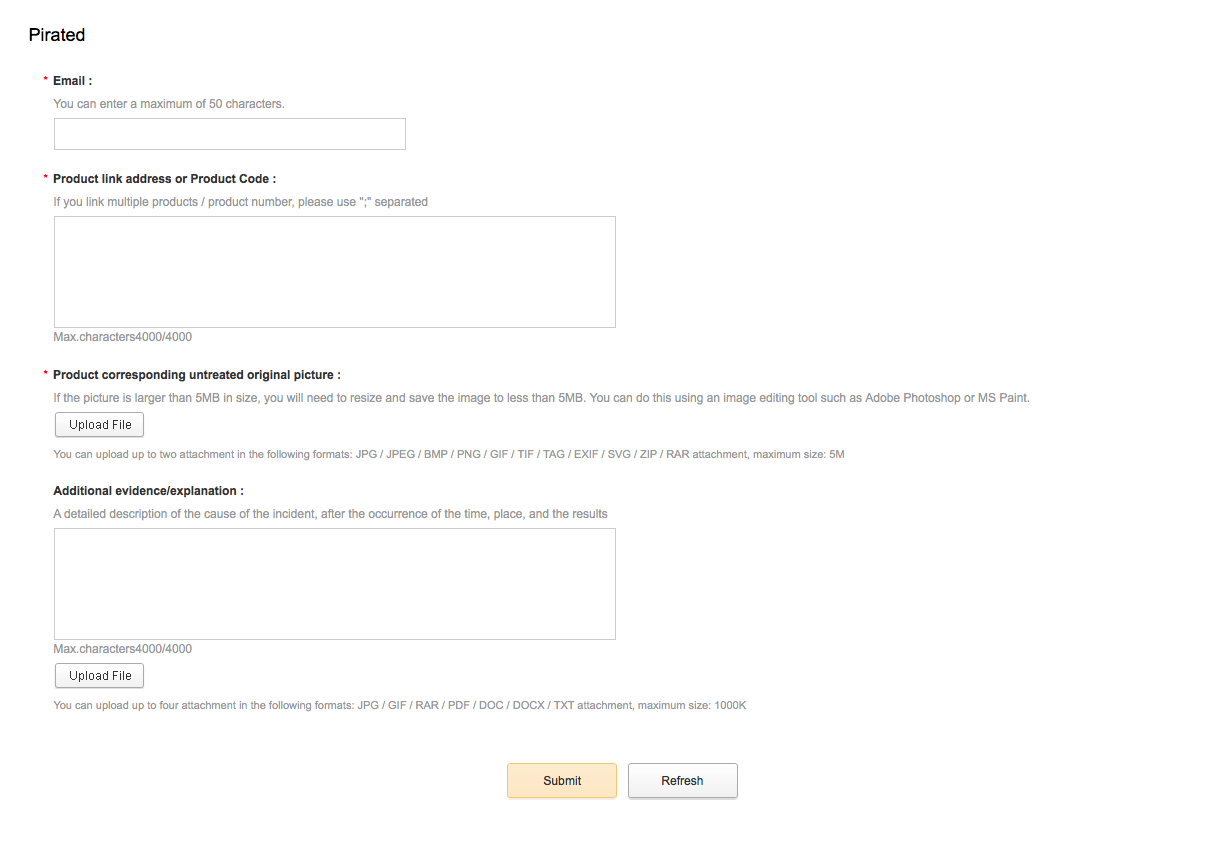
Task: Upload File for the untreated original picture
Action: click(x=100, y=425)
